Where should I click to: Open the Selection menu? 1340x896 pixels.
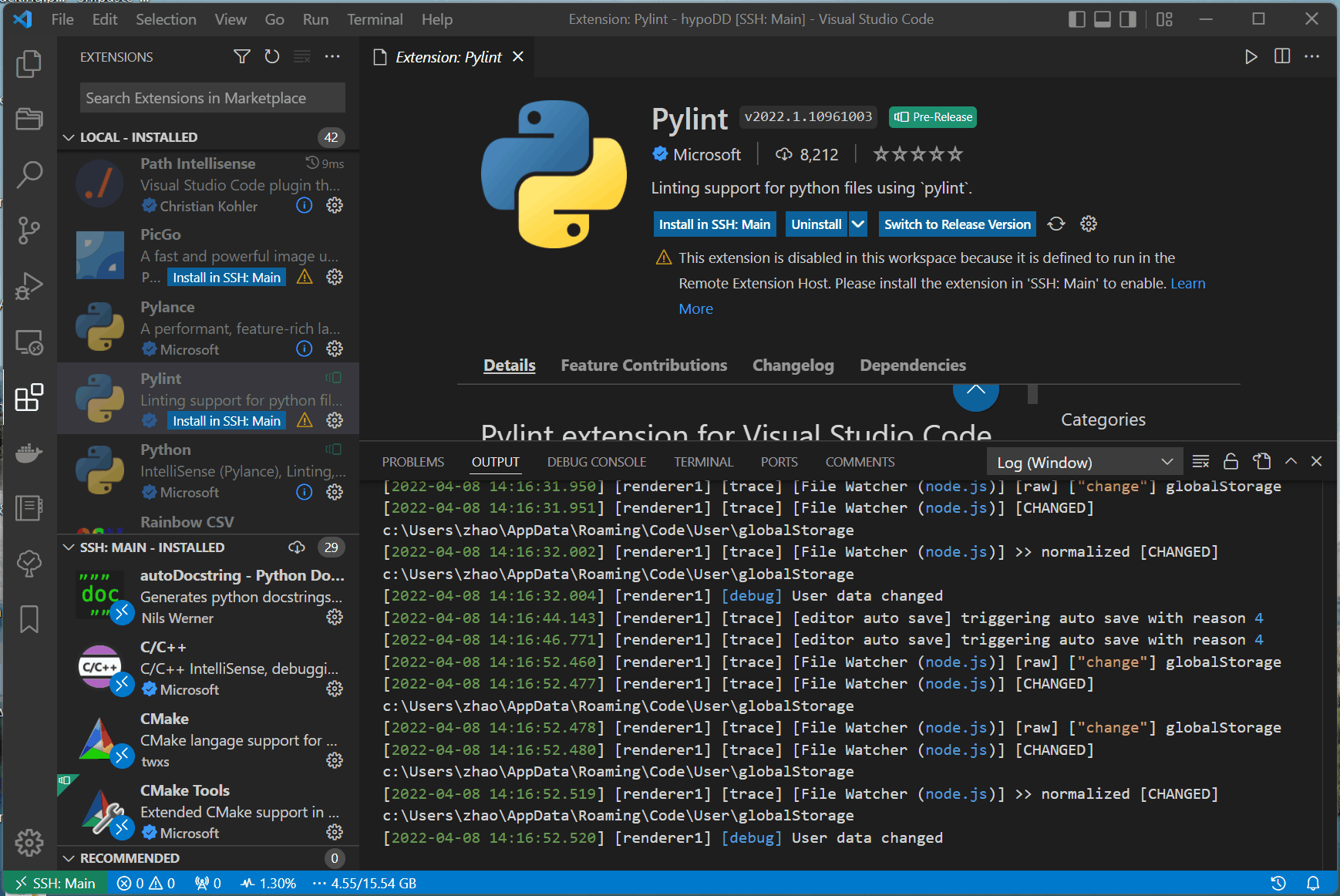click(166, 19)
